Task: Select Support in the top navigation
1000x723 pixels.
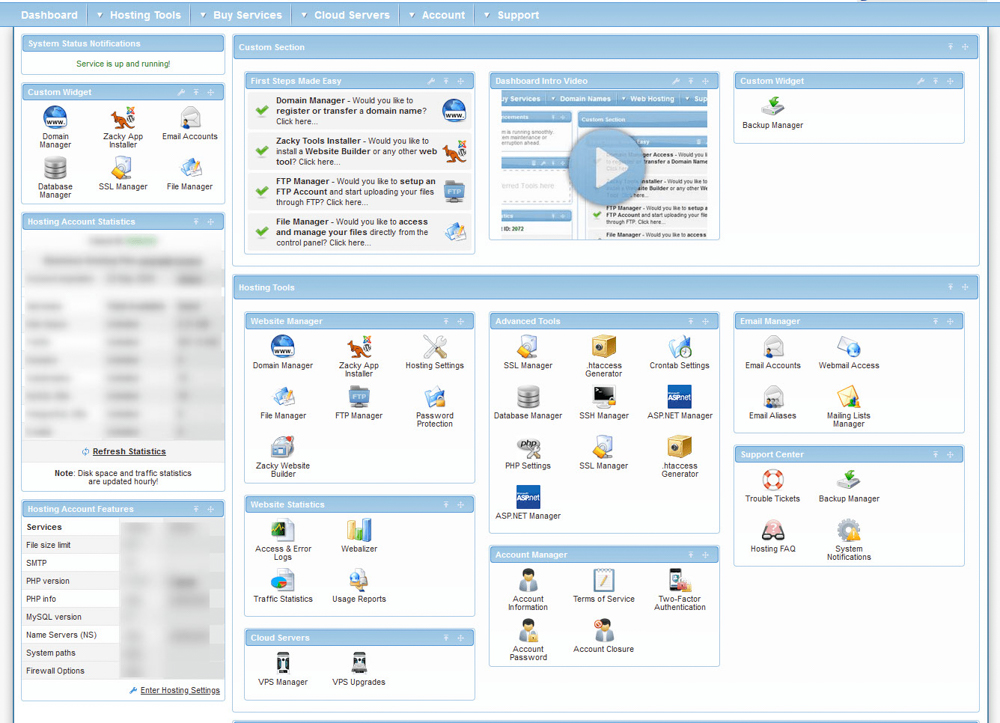Action: tap(517, 14)
